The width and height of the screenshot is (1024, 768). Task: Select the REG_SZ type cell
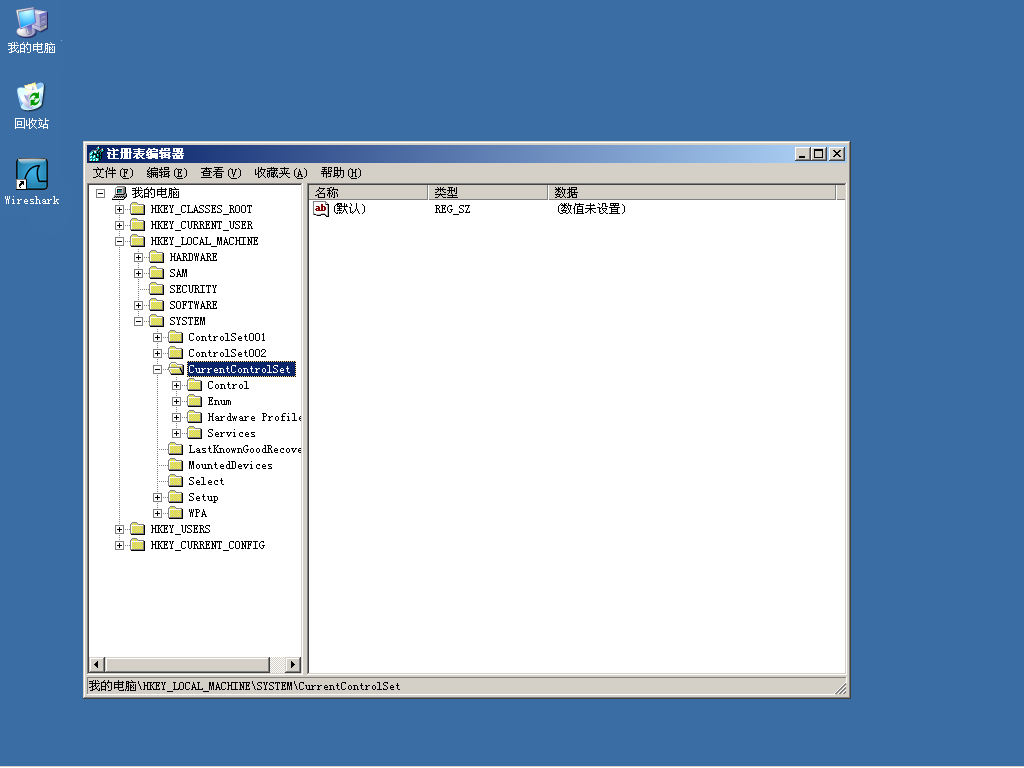[x=452, y=209]
